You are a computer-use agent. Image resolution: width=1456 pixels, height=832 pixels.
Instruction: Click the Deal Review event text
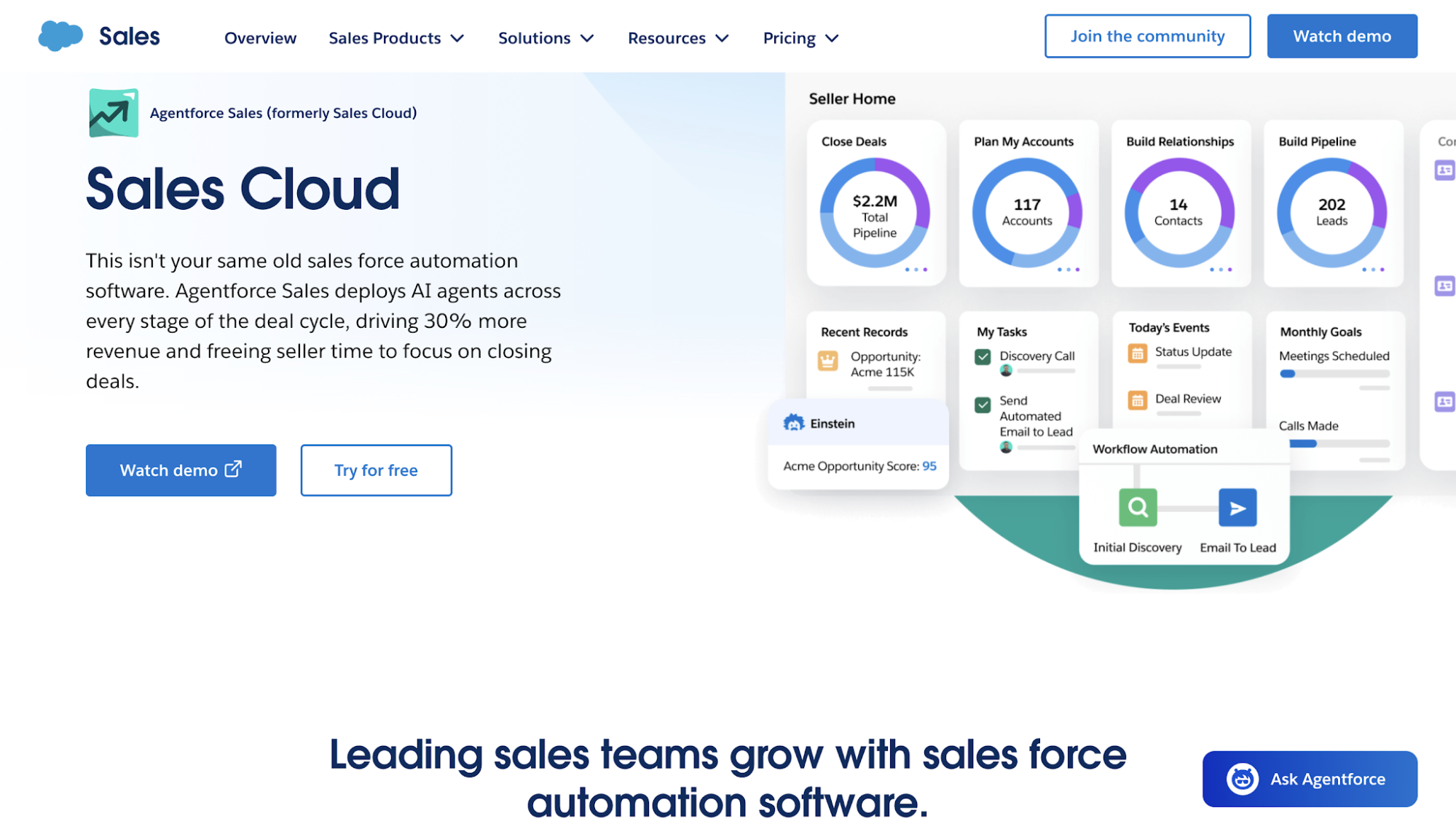click(1188, 399)
